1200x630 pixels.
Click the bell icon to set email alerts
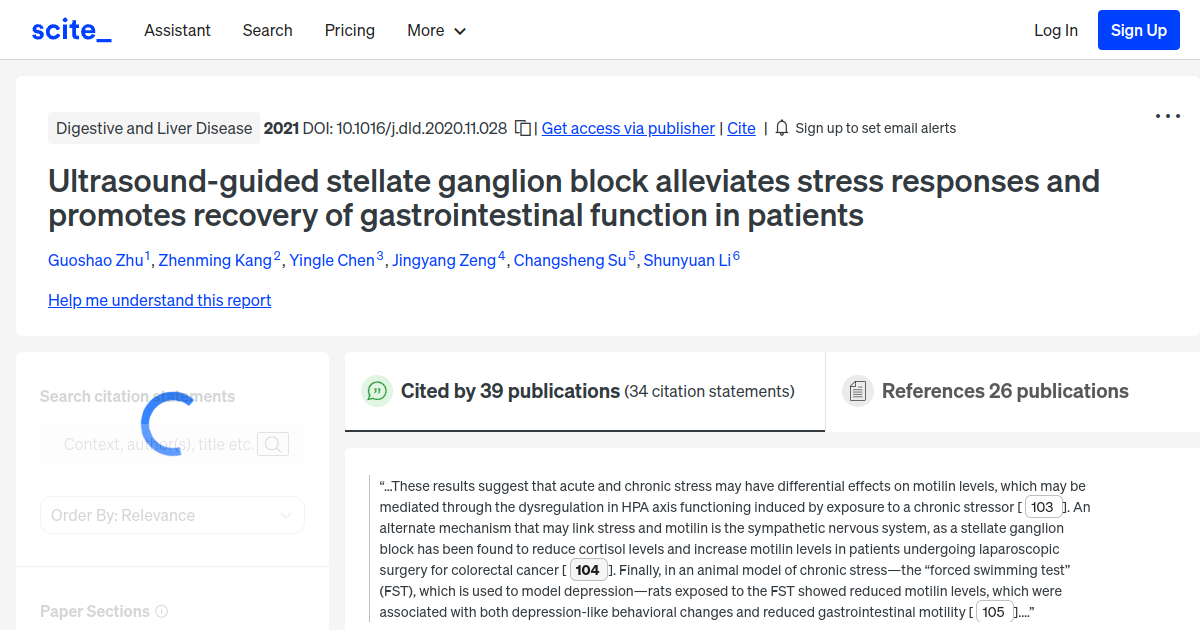(781, 128)
